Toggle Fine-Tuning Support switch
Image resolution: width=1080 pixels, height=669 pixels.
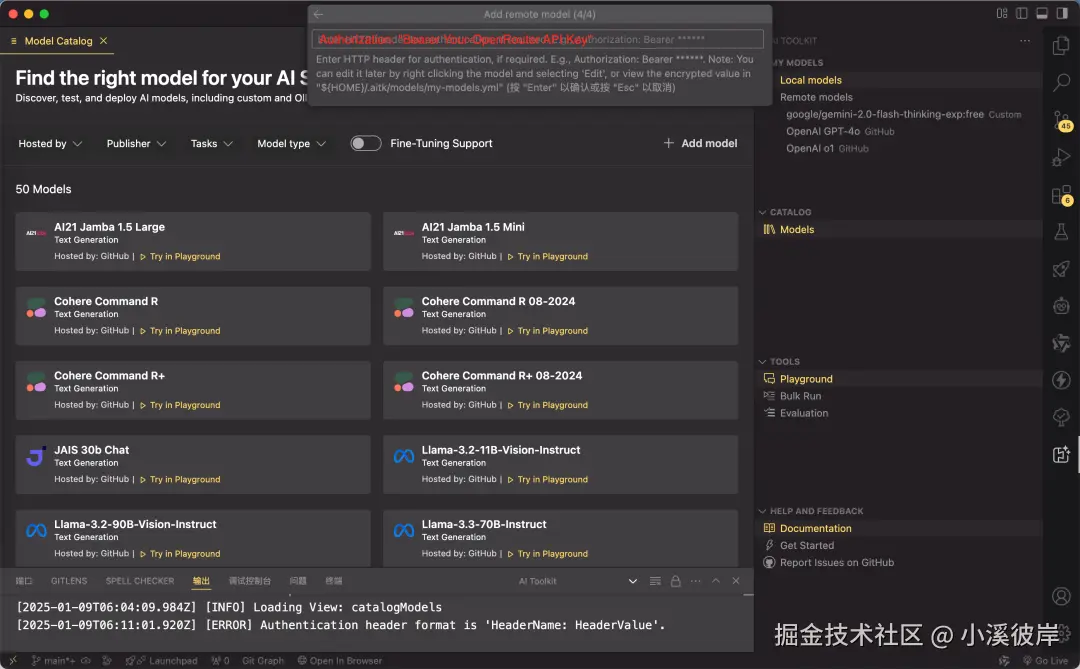[365, 143]
